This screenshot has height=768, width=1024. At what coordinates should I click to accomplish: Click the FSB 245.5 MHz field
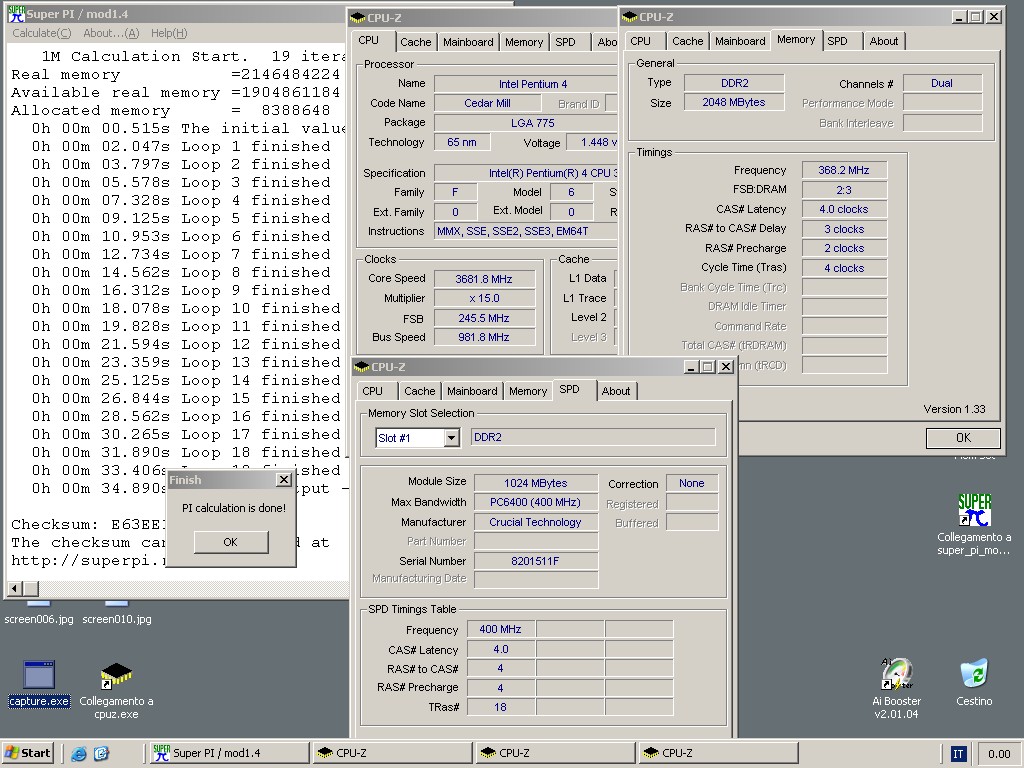tap(484, 318)
